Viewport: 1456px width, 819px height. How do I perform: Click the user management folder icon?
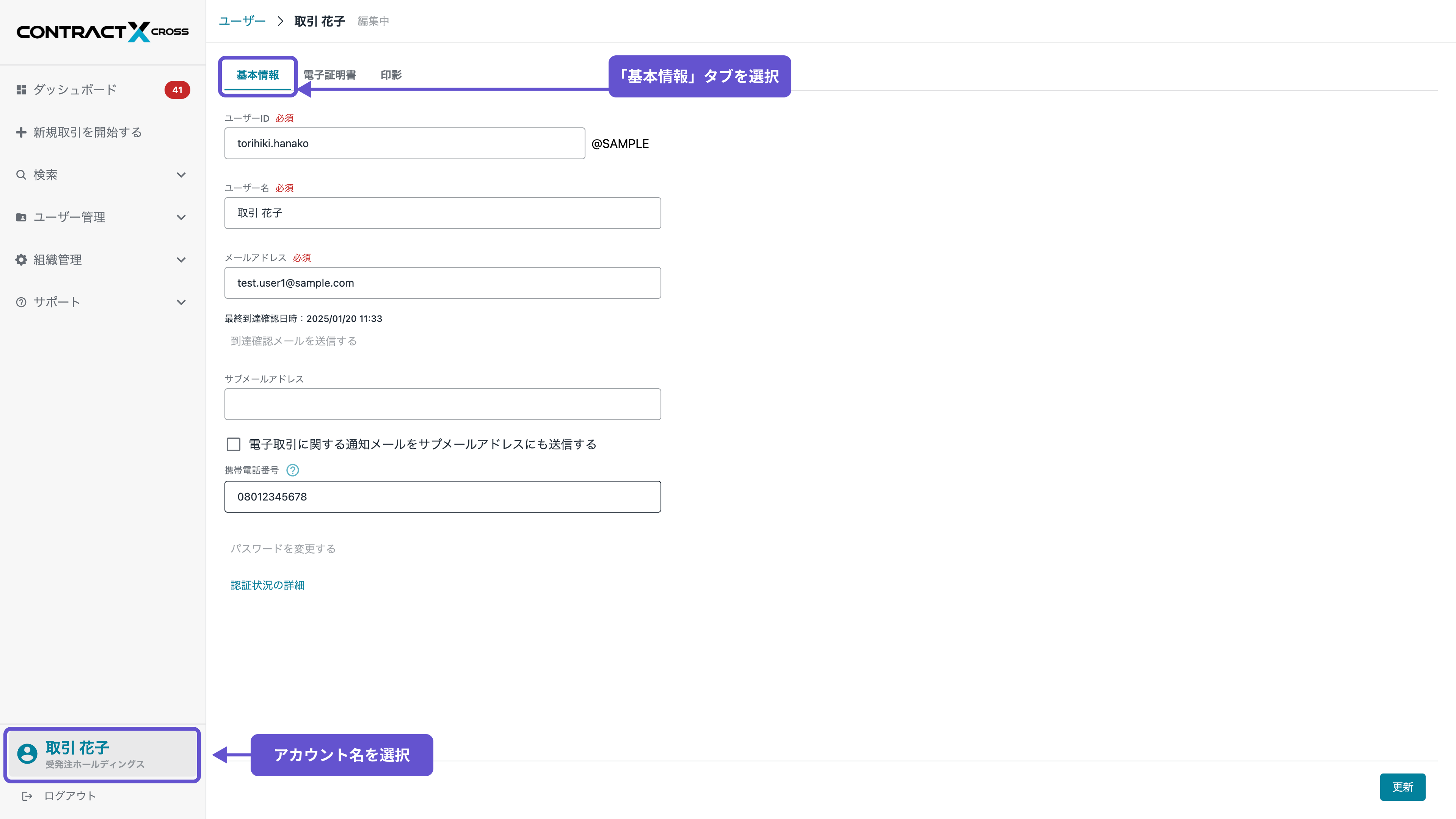click(21, 217)
